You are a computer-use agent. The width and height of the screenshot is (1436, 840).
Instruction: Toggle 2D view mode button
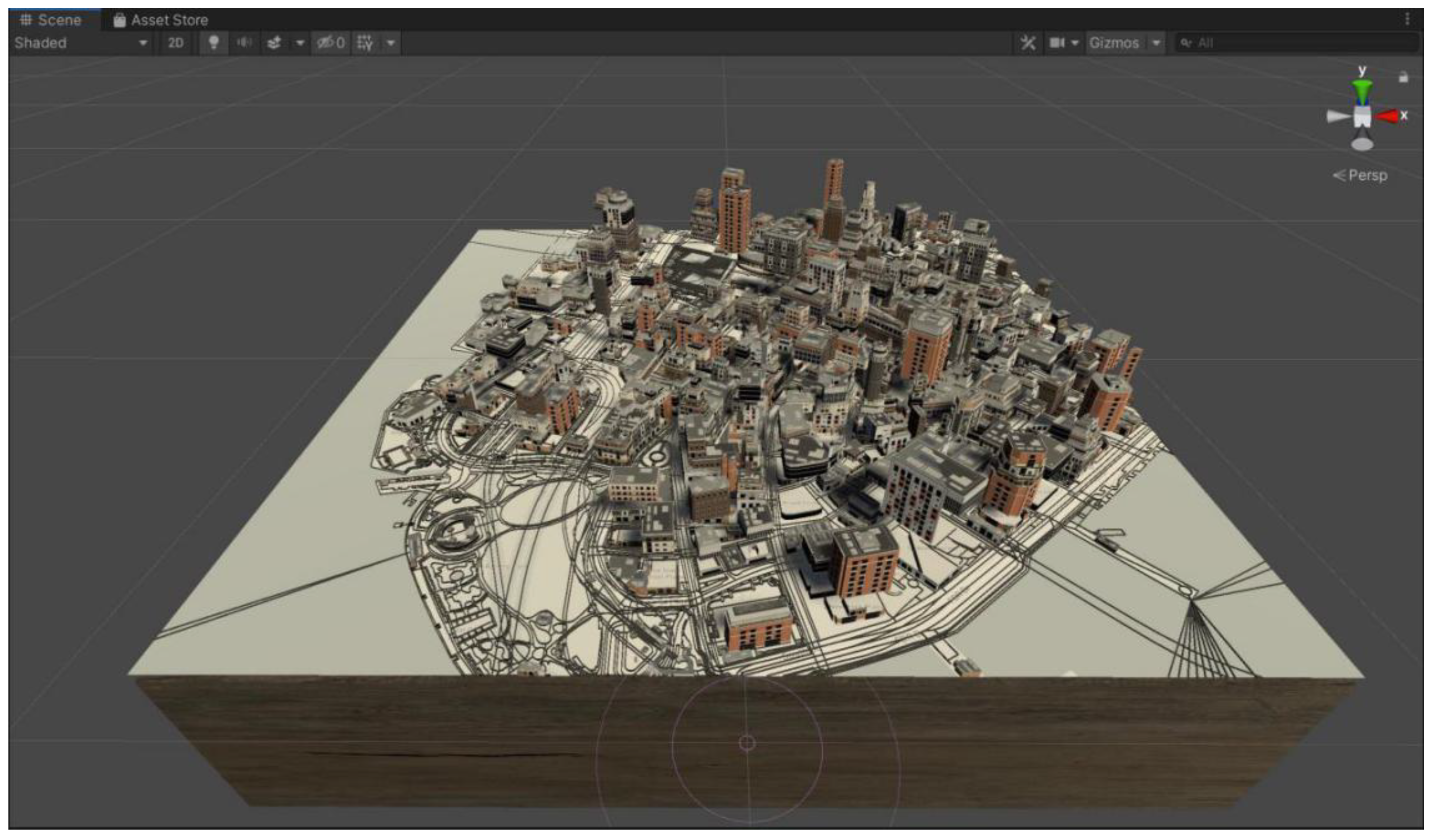(x=175, y=42)
